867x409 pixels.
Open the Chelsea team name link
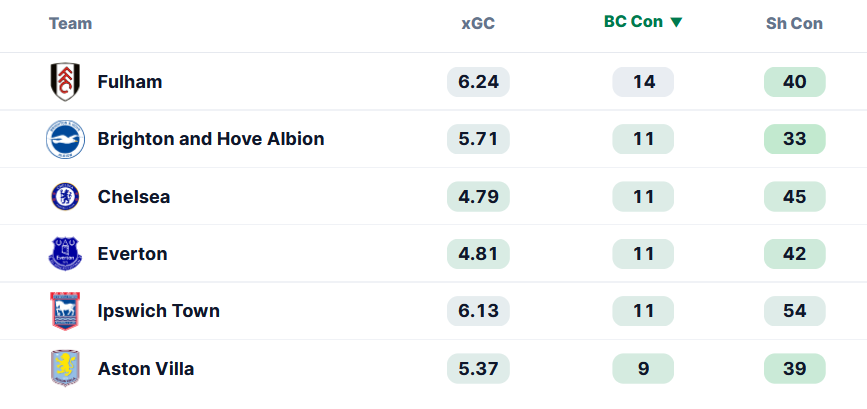(x=134, y=197)
